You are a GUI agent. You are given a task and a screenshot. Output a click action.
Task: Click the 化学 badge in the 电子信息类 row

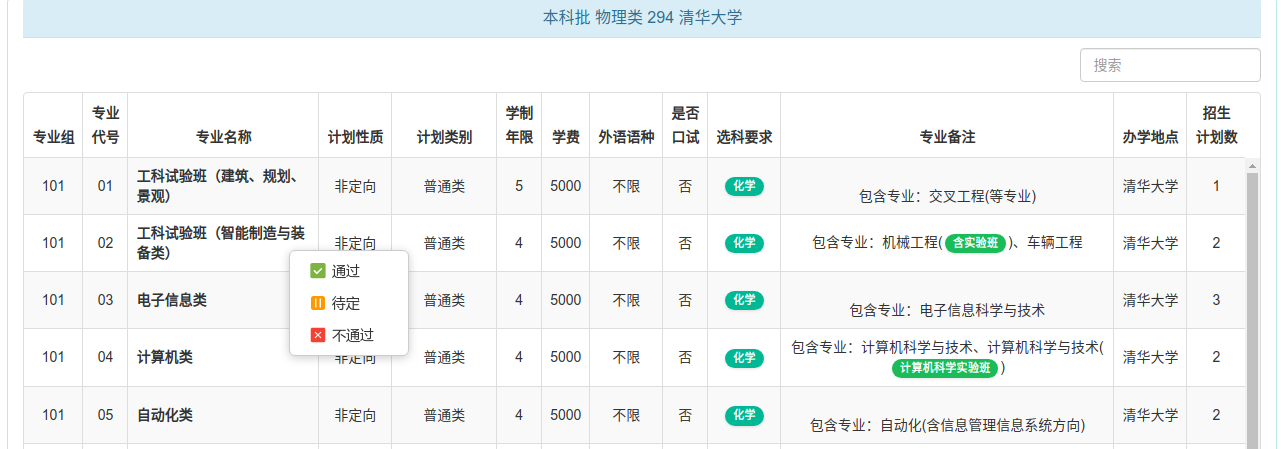744,300
